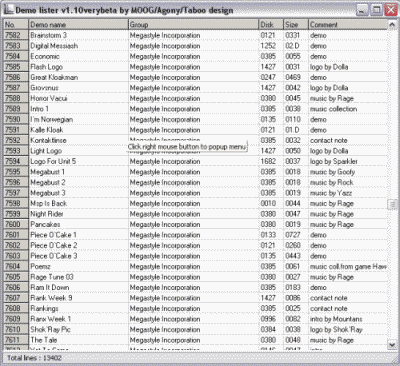Click scrollbar up arrow
Screen dimensions: 400x366
coord(392,25)
